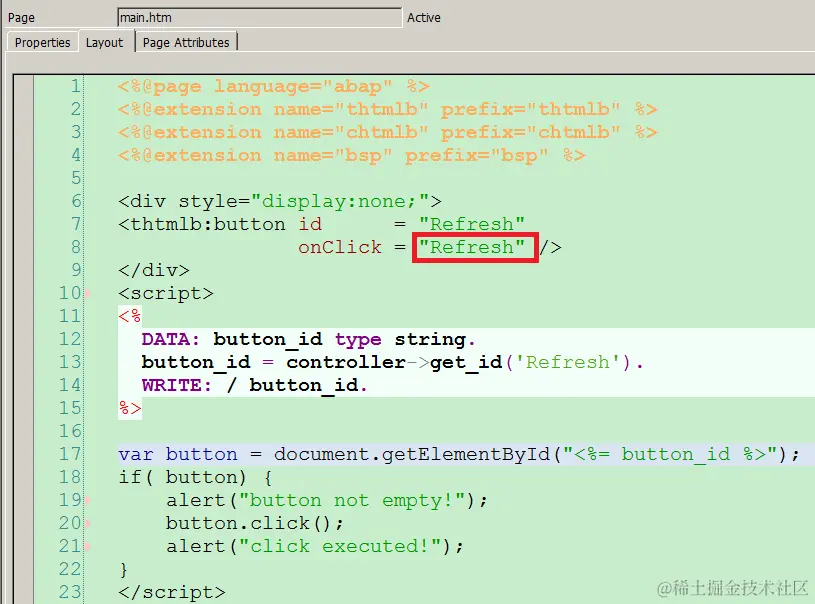815x604 pixels.
Task: Click controller->get_id('Refresh') statement
Action: 392,362
